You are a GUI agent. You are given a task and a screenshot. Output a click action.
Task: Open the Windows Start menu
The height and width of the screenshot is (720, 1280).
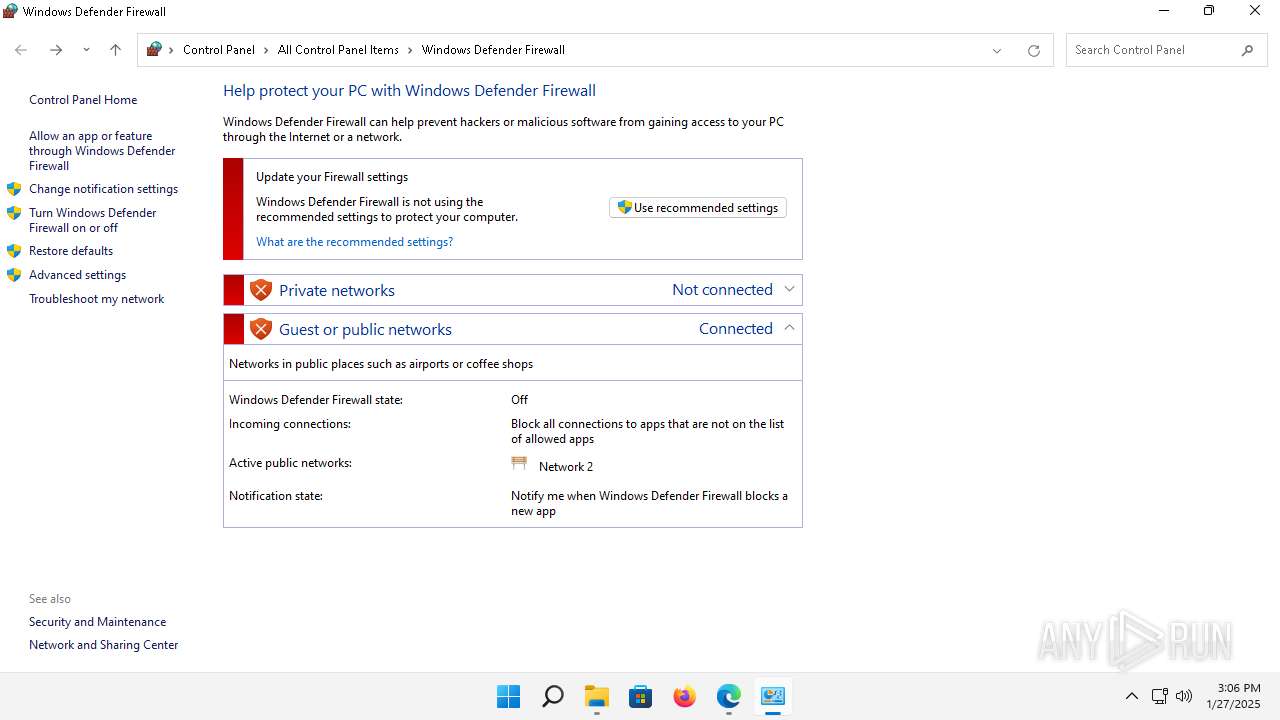click(x=509, y=696)
